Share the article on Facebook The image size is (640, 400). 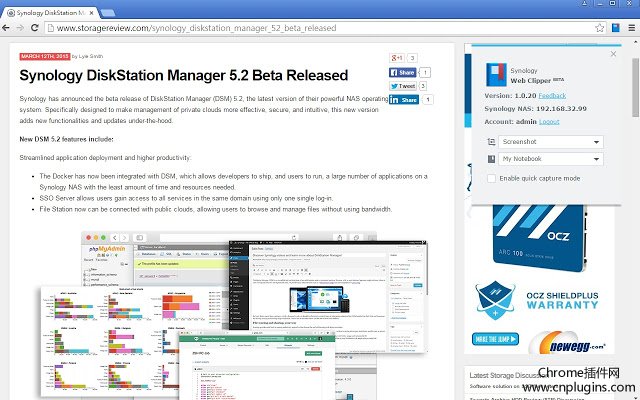(402, 73)
